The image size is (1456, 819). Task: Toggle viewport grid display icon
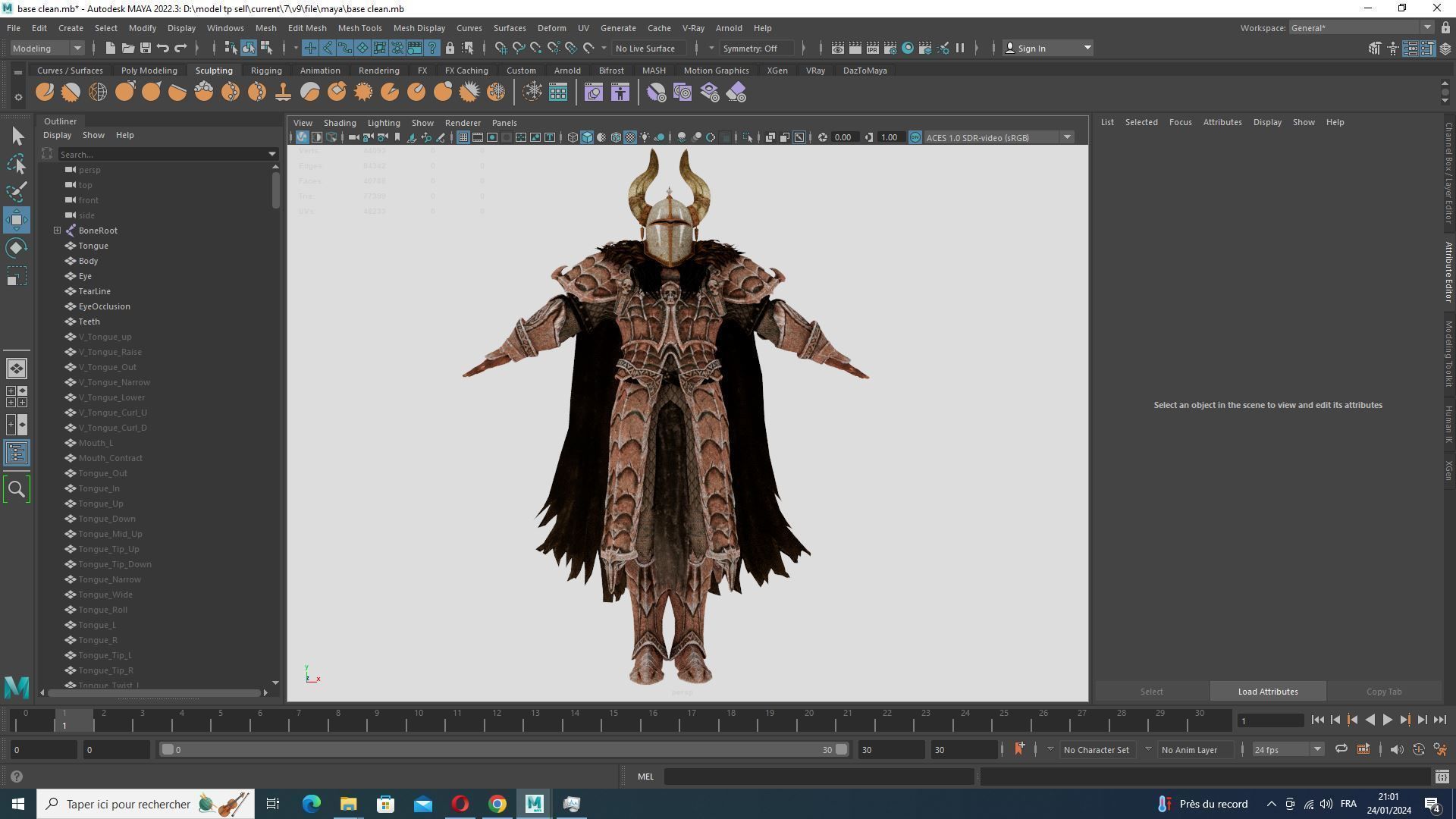[x=463, y=137]
